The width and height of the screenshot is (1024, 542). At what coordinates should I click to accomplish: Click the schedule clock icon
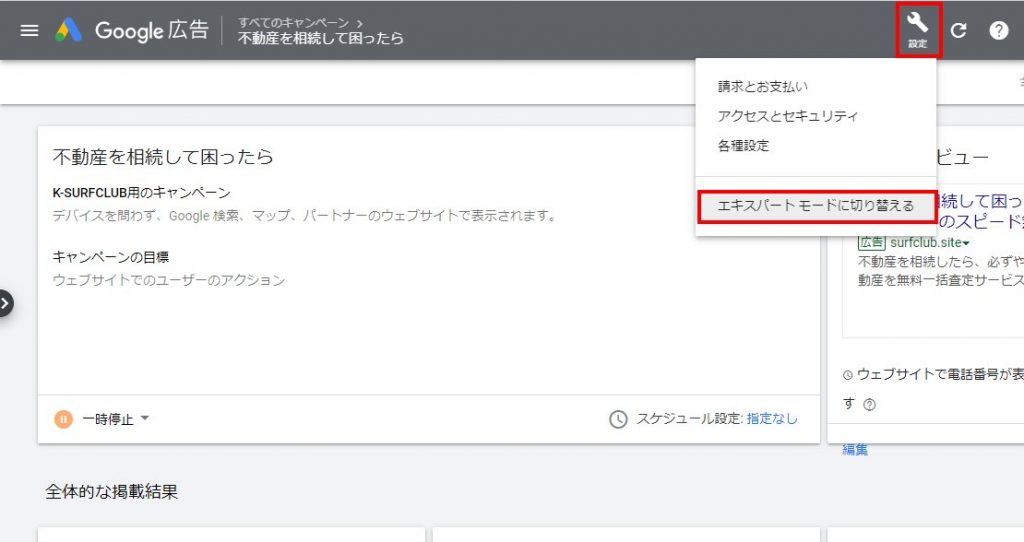[x=618, y=419]
